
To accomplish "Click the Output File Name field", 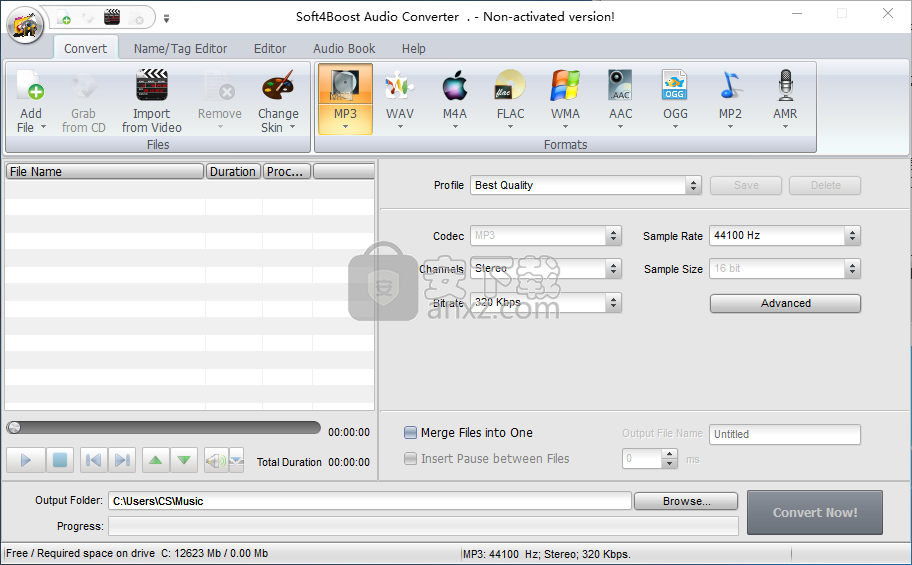I will [785, 434].
